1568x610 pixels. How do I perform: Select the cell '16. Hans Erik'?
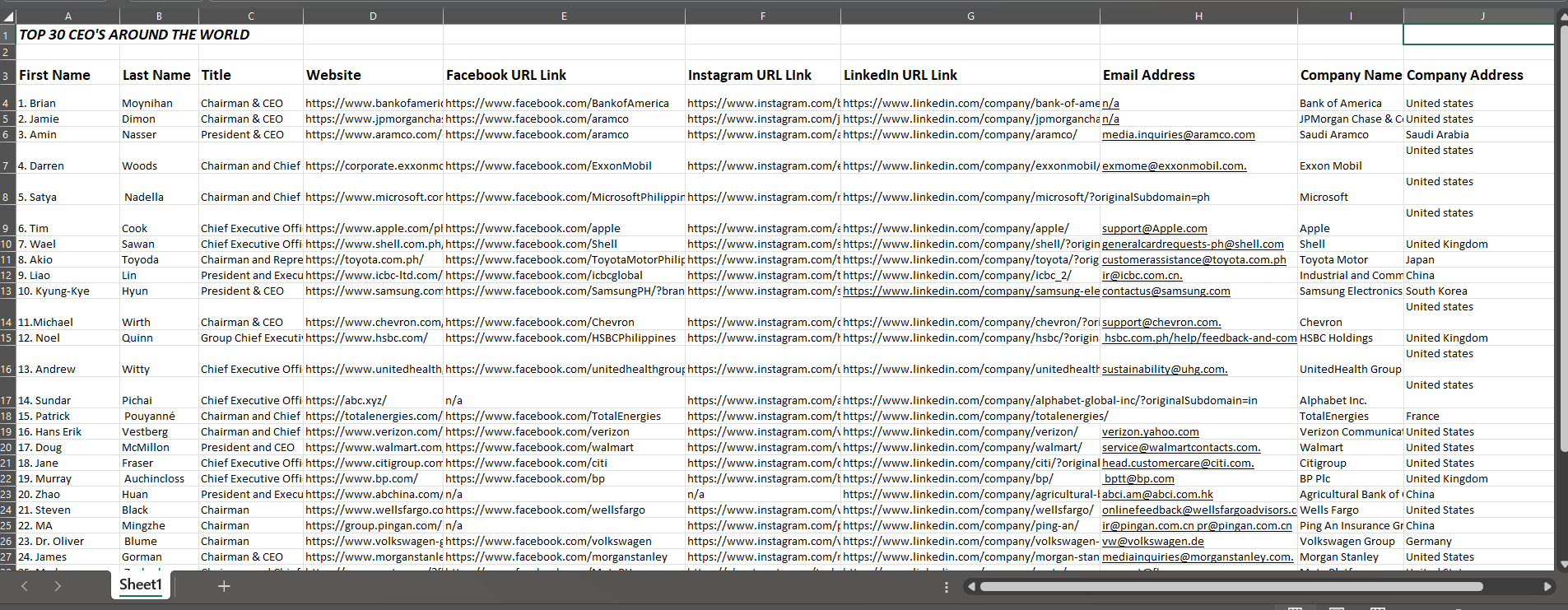click(x=68, y=431)
